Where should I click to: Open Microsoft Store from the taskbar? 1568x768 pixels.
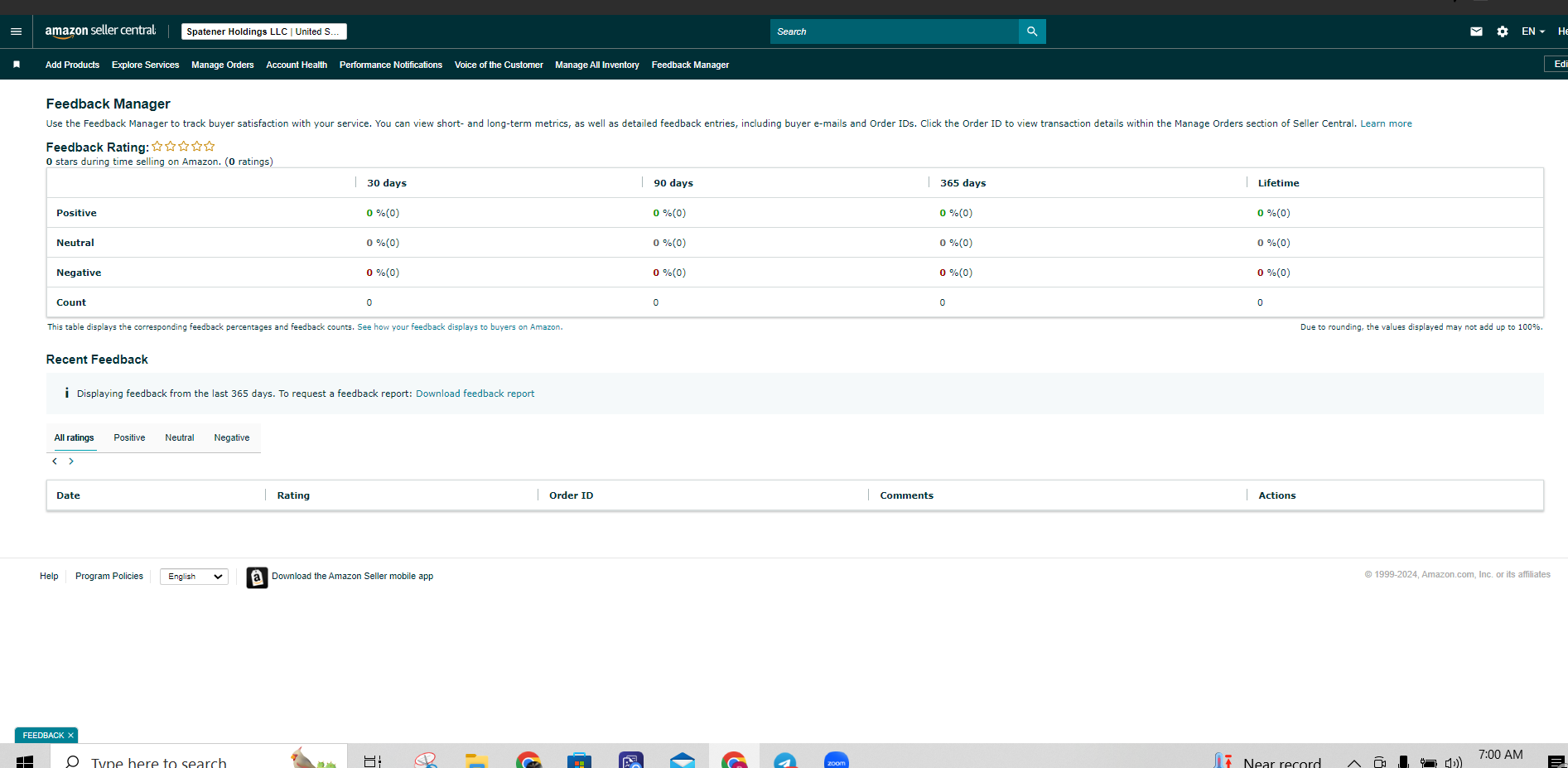point(579,761)
